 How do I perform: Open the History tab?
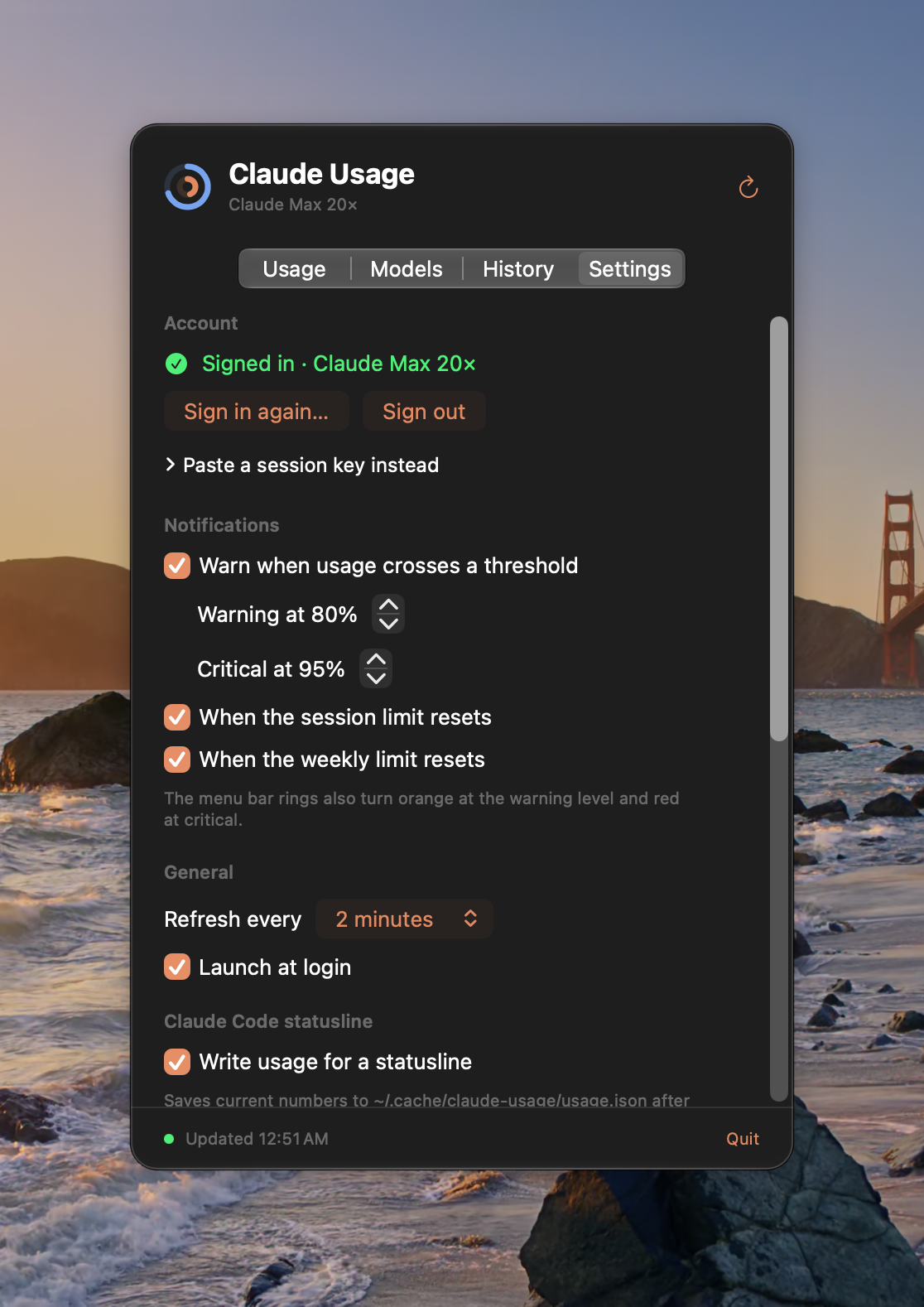pyautogui.click(x=518, y=269)
